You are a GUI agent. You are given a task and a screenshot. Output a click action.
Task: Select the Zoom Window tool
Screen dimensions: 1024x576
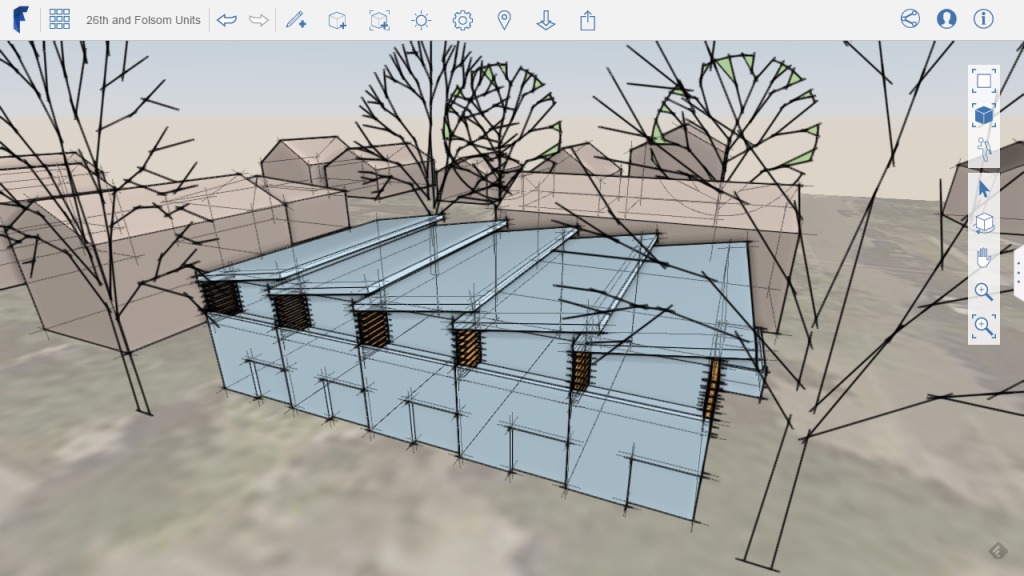984,327
